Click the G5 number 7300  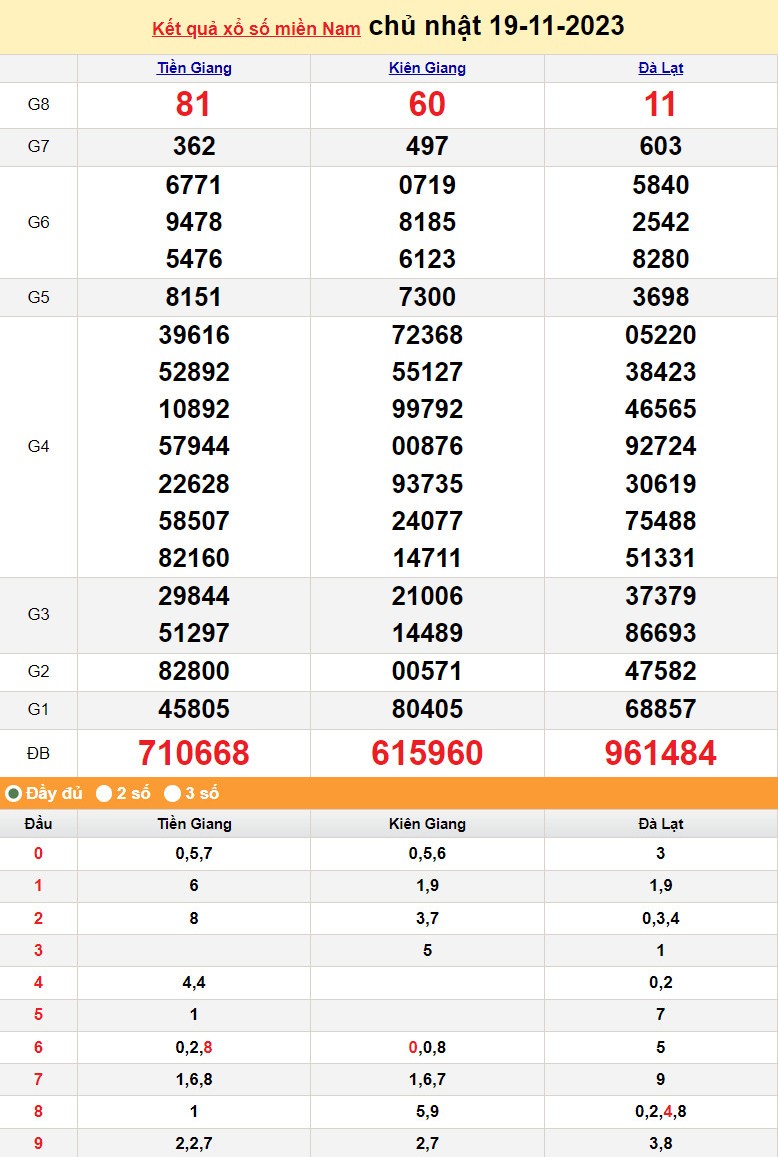[427, 297]
